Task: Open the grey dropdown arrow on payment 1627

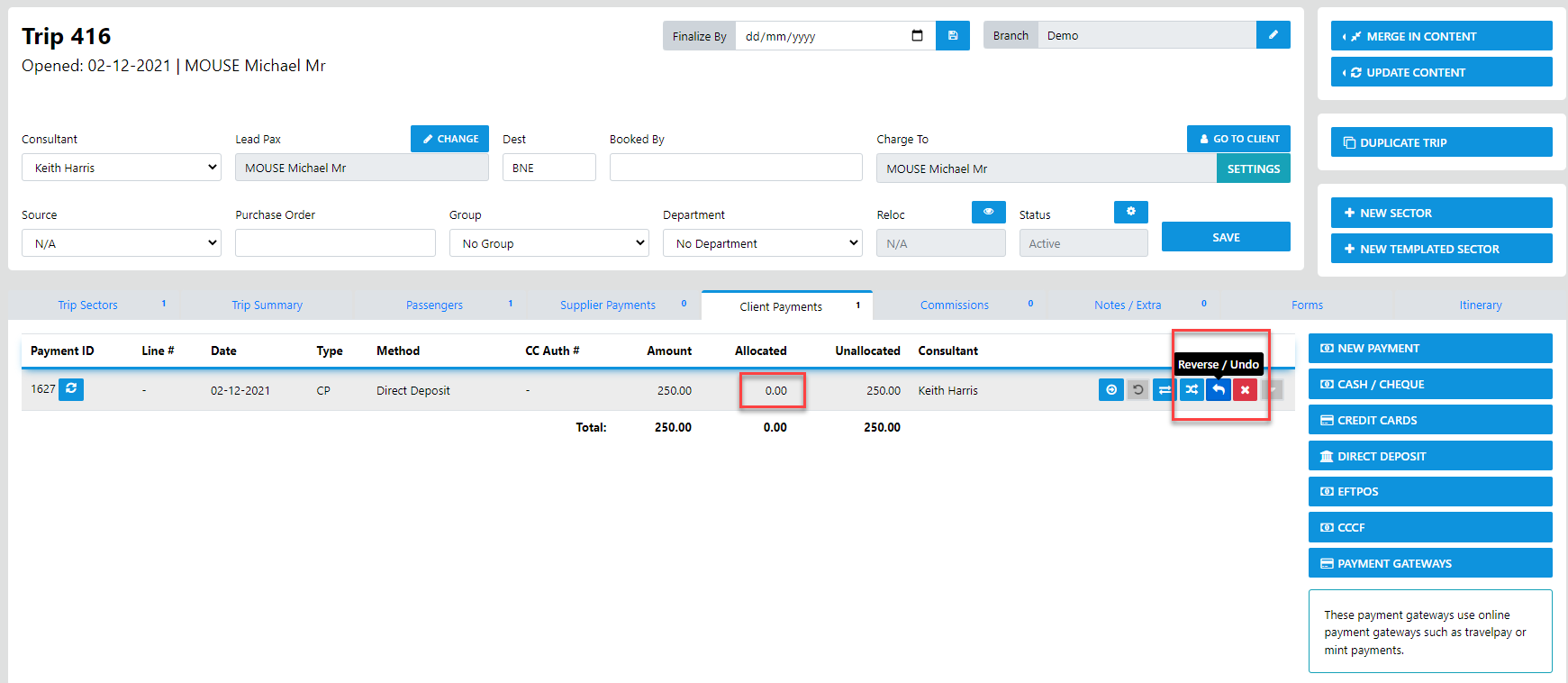Action: coord(1272,390)
